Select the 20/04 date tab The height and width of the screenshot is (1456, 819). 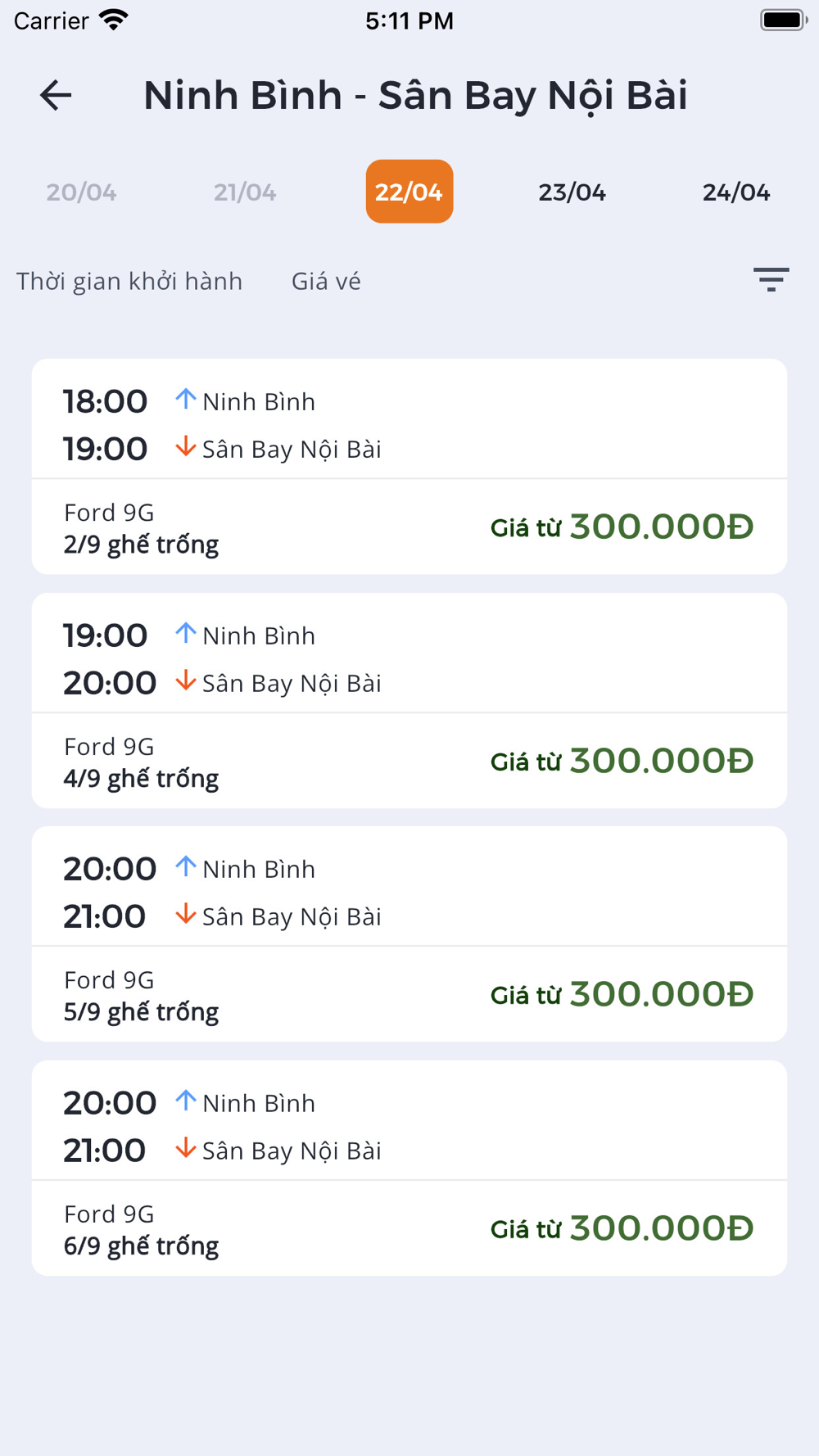[x=81, y=192]
